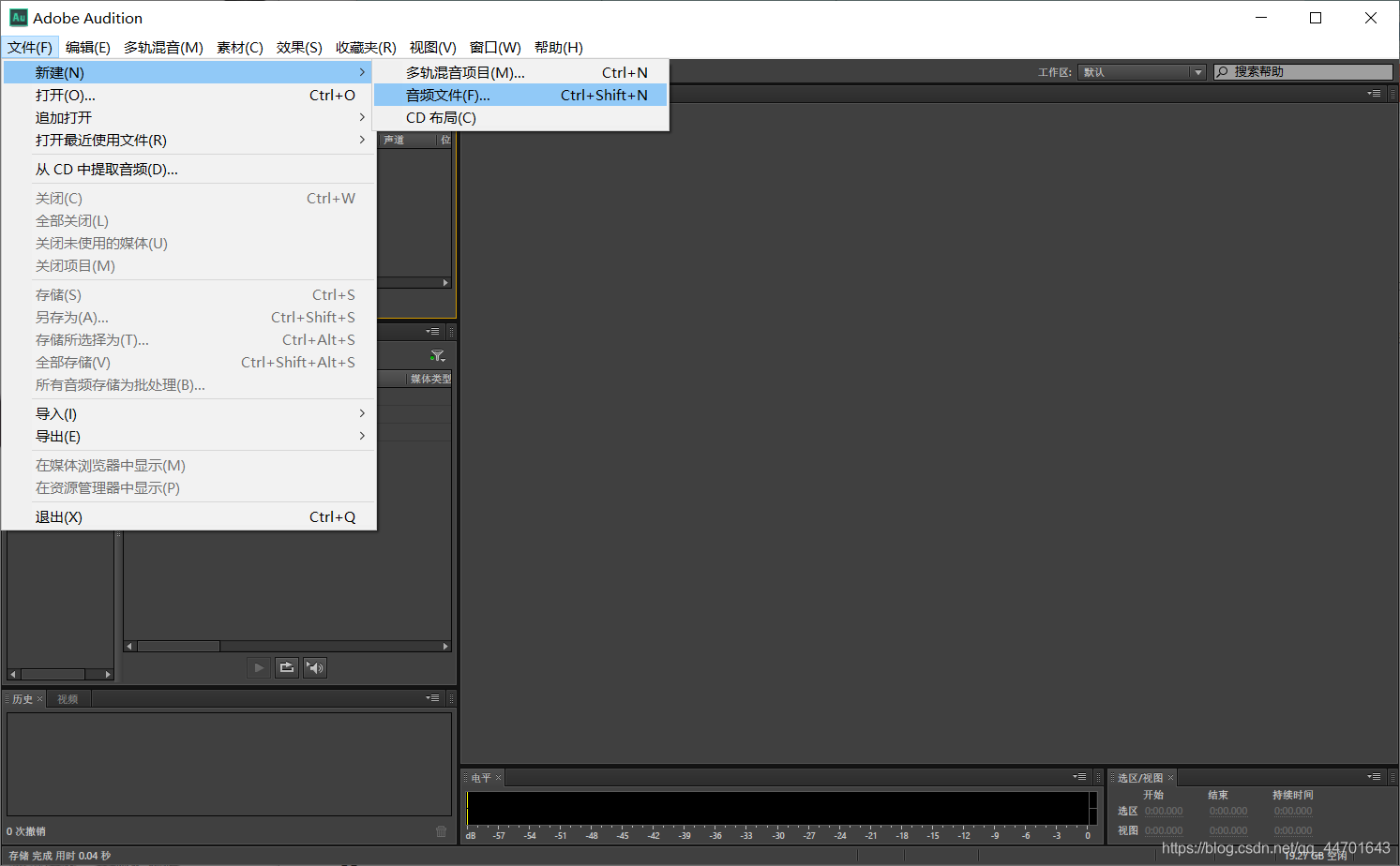The image size is (1400, 866).
Task: Click the level meter bar
Action: pyautogui.click(x=782, y=808)
